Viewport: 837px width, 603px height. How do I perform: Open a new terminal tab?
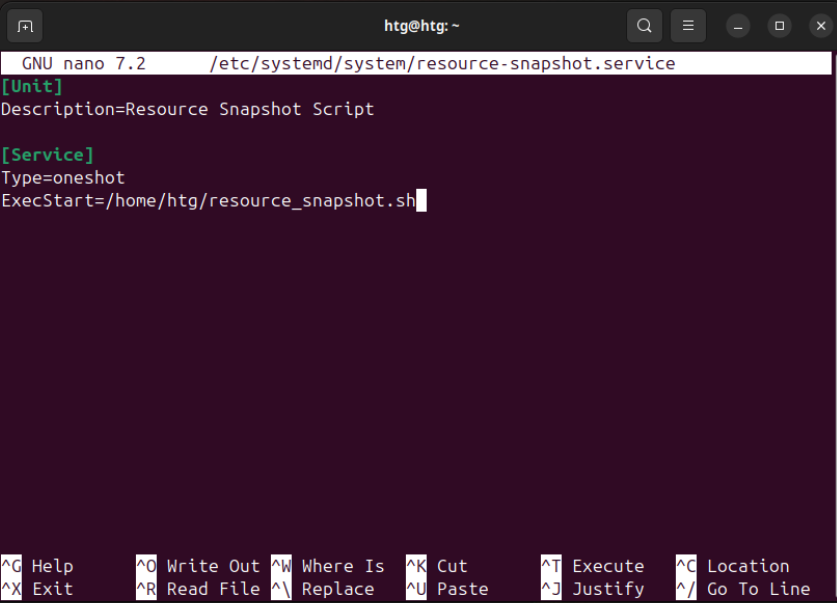tap(25, 26)
